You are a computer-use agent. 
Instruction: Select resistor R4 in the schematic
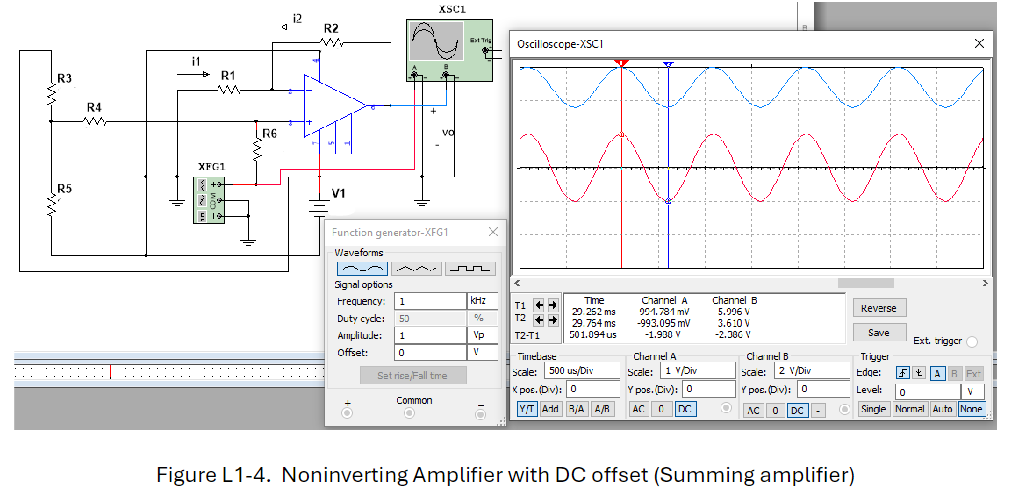(95, 121)
